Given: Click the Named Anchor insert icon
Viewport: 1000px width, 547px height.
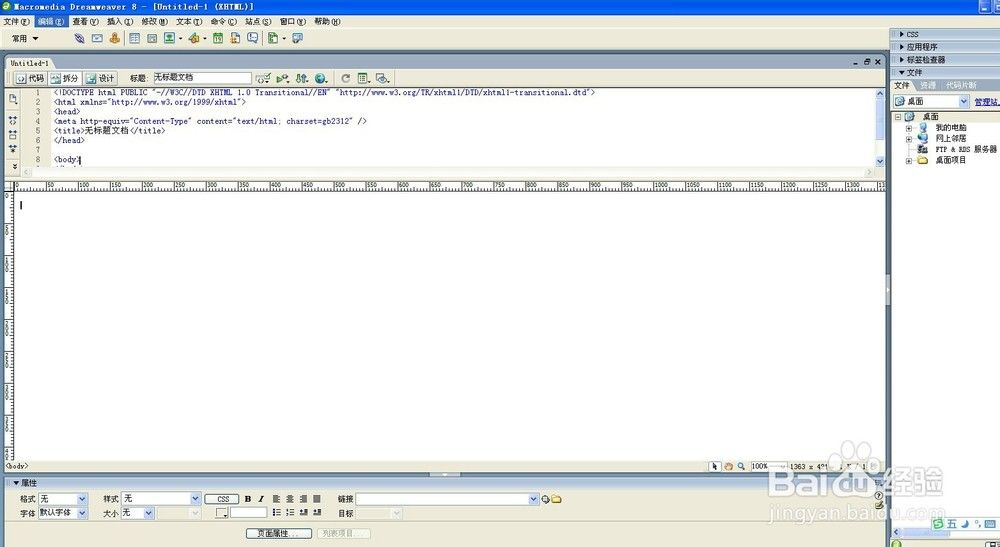Looking at the screenshot, I should pos(114,38).
